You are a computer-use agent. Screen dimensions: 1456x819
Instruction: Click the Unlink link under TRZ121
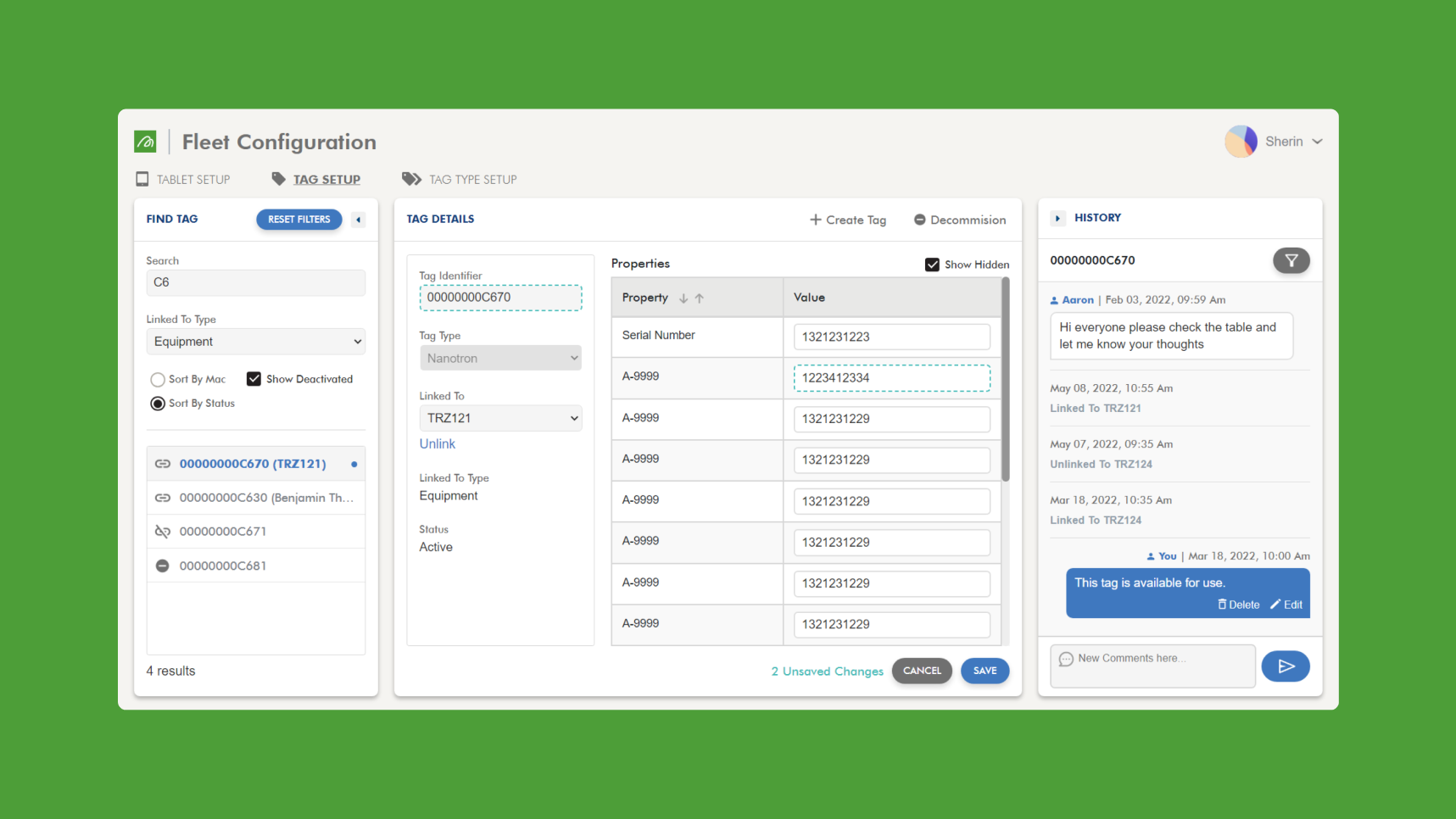click(437, 443)
